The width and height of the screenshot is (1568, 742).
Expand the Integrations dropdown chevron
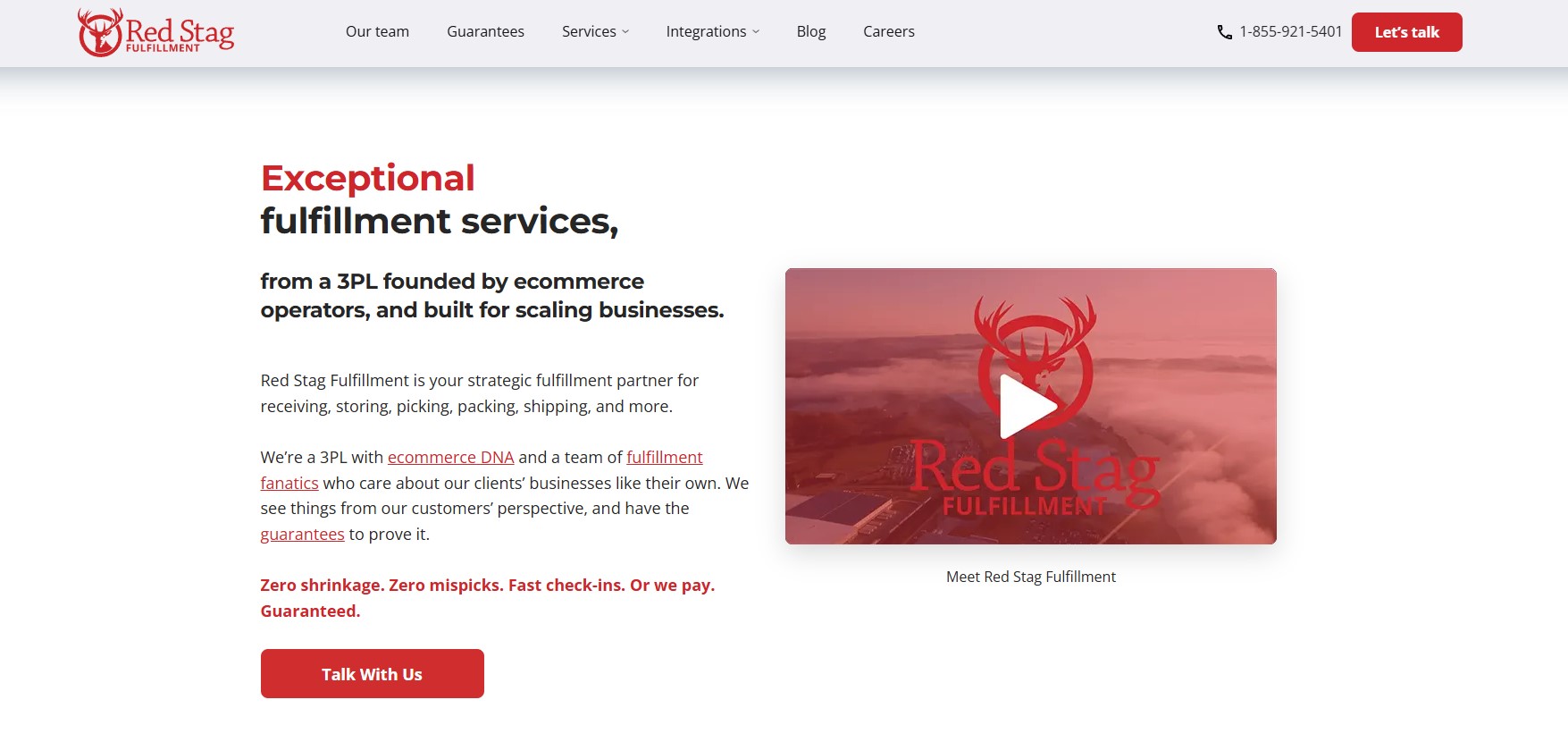(x=756, y=32)
